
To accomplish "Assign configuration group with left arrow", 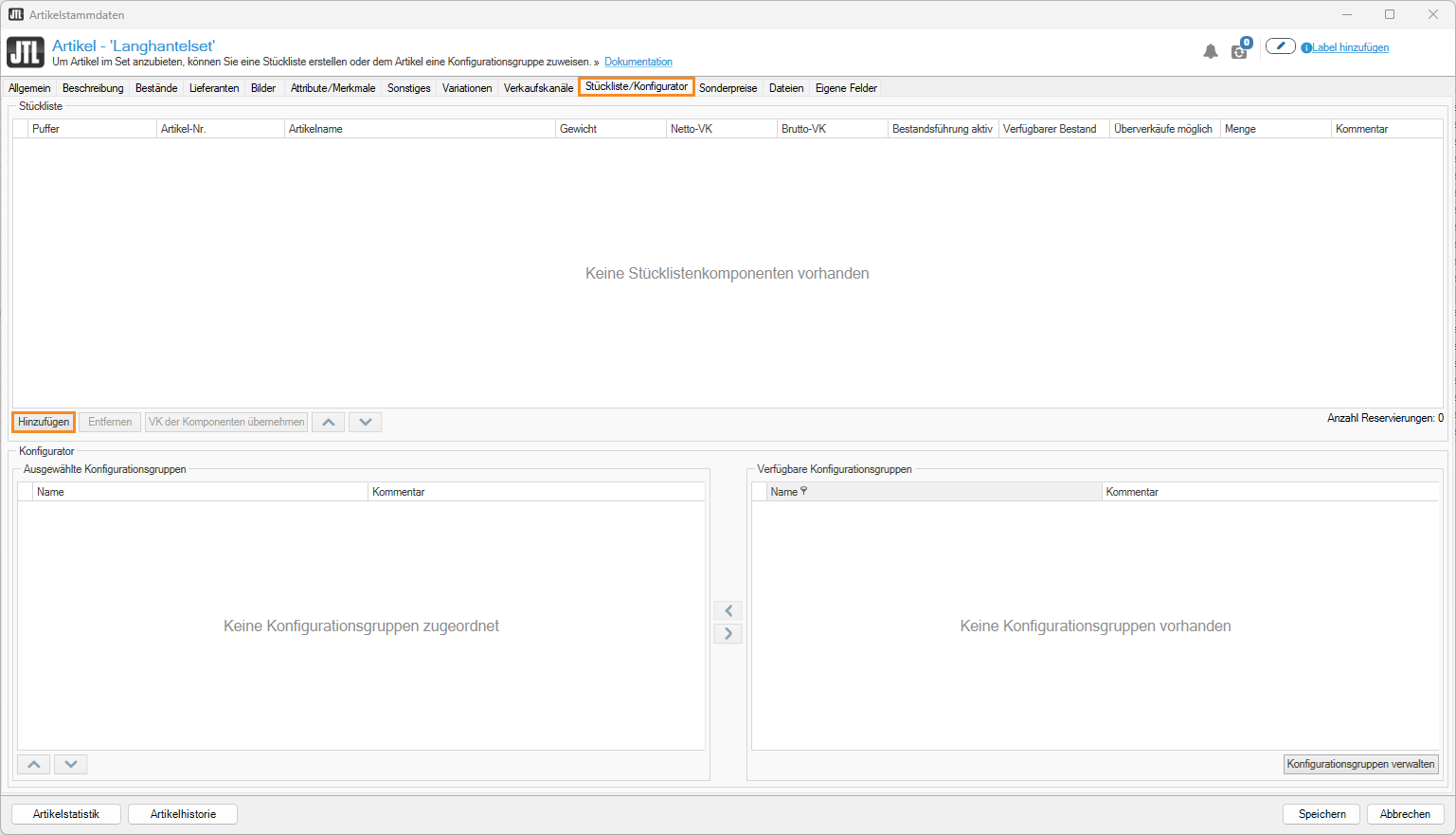I will pos(728,611).
